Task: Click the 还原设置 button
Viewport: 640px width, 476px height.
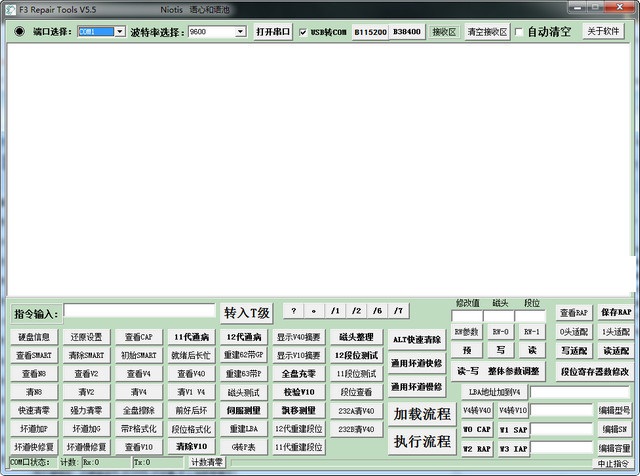Action: (87, 337)
